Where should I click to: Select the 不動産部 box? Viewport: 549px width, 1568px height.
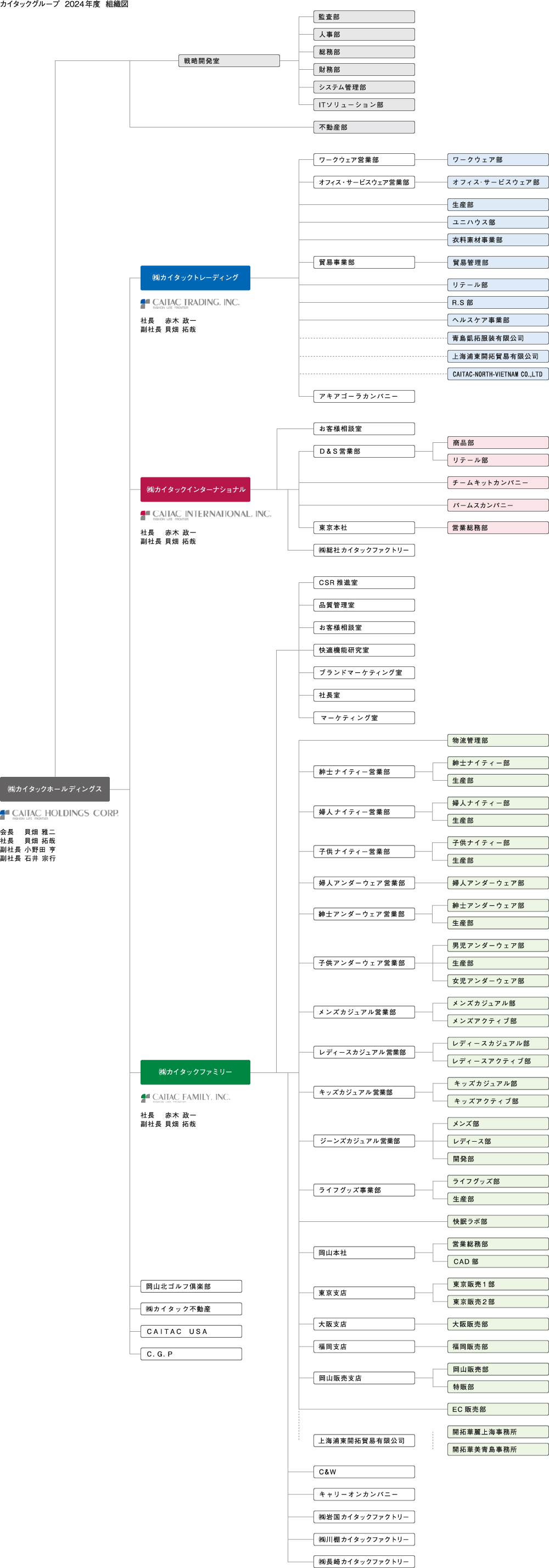pyautogui.click(x=364, y=127)
